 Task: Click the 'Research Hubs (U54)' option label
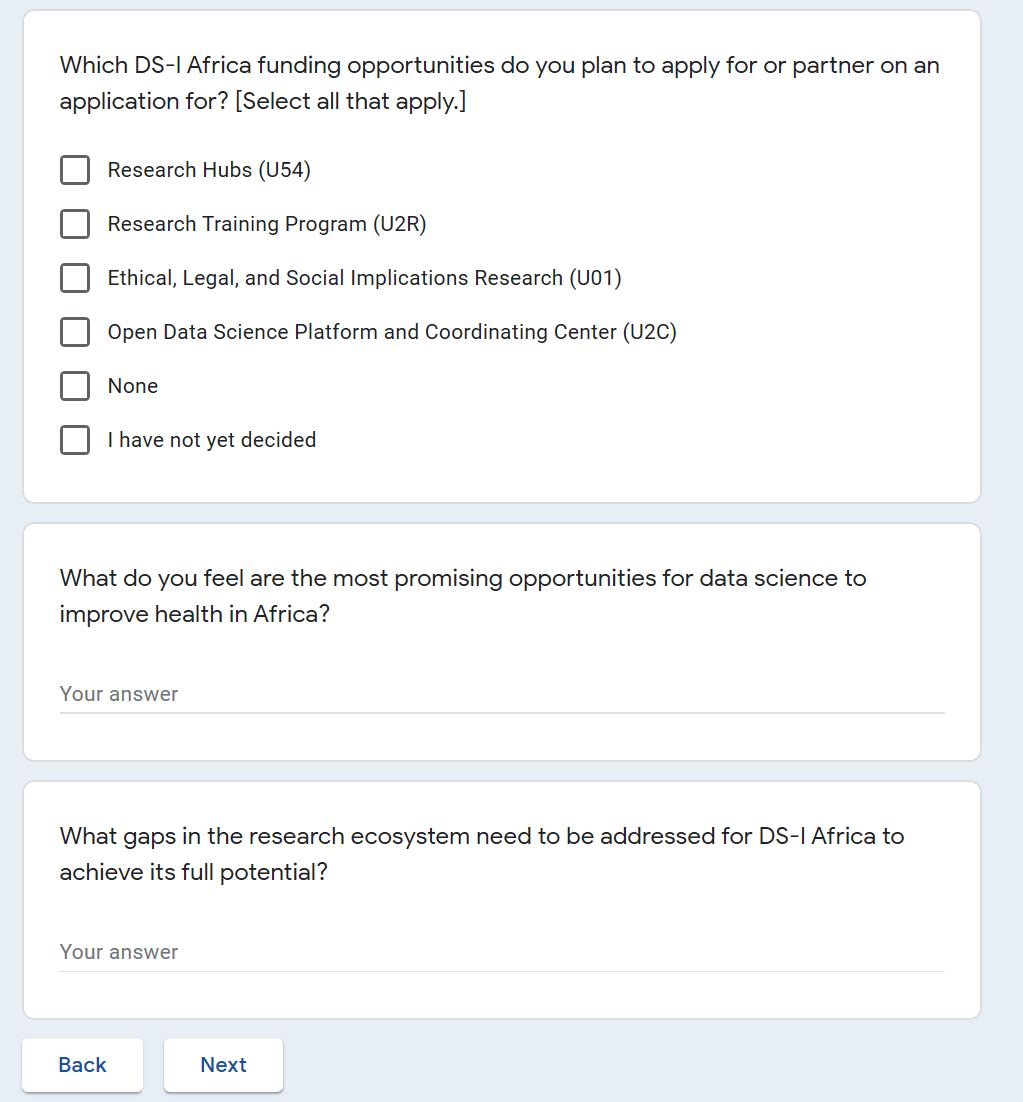pyautogui.click(x=209, y=171)
